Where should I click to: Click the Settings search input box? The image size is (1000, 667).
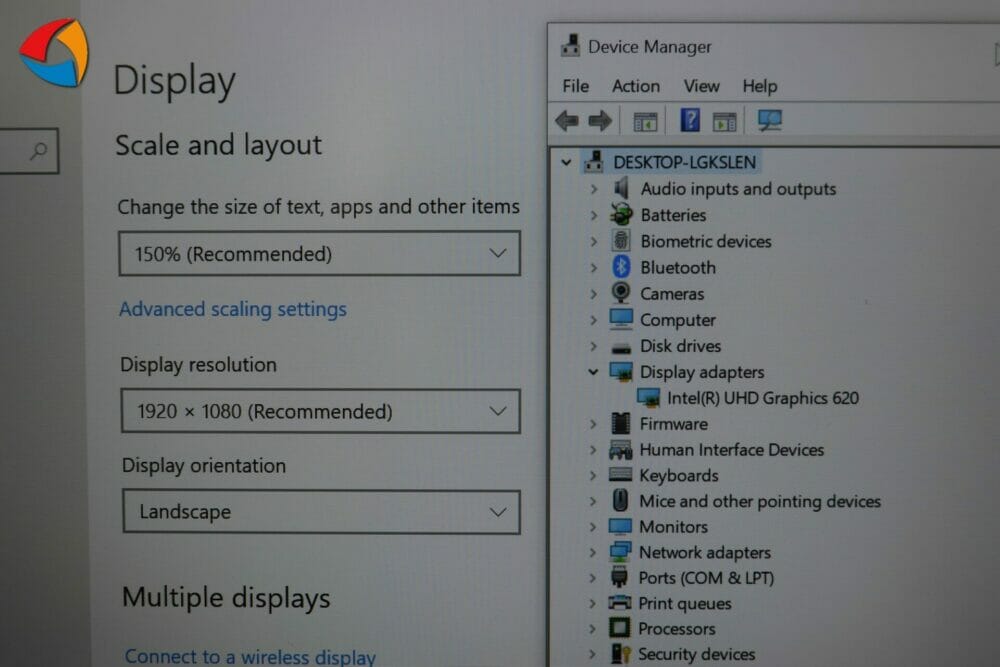[29, 151]
